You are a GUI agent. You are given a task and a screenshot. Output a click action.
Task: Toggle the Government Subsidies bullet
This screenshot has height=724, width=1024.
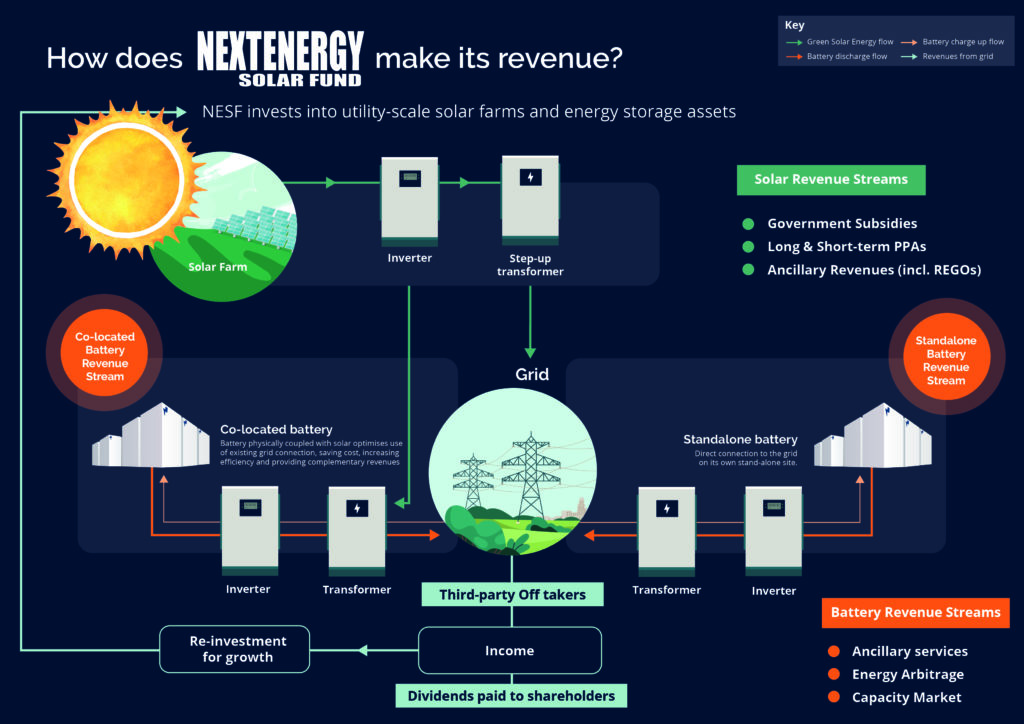coord(748,223)
